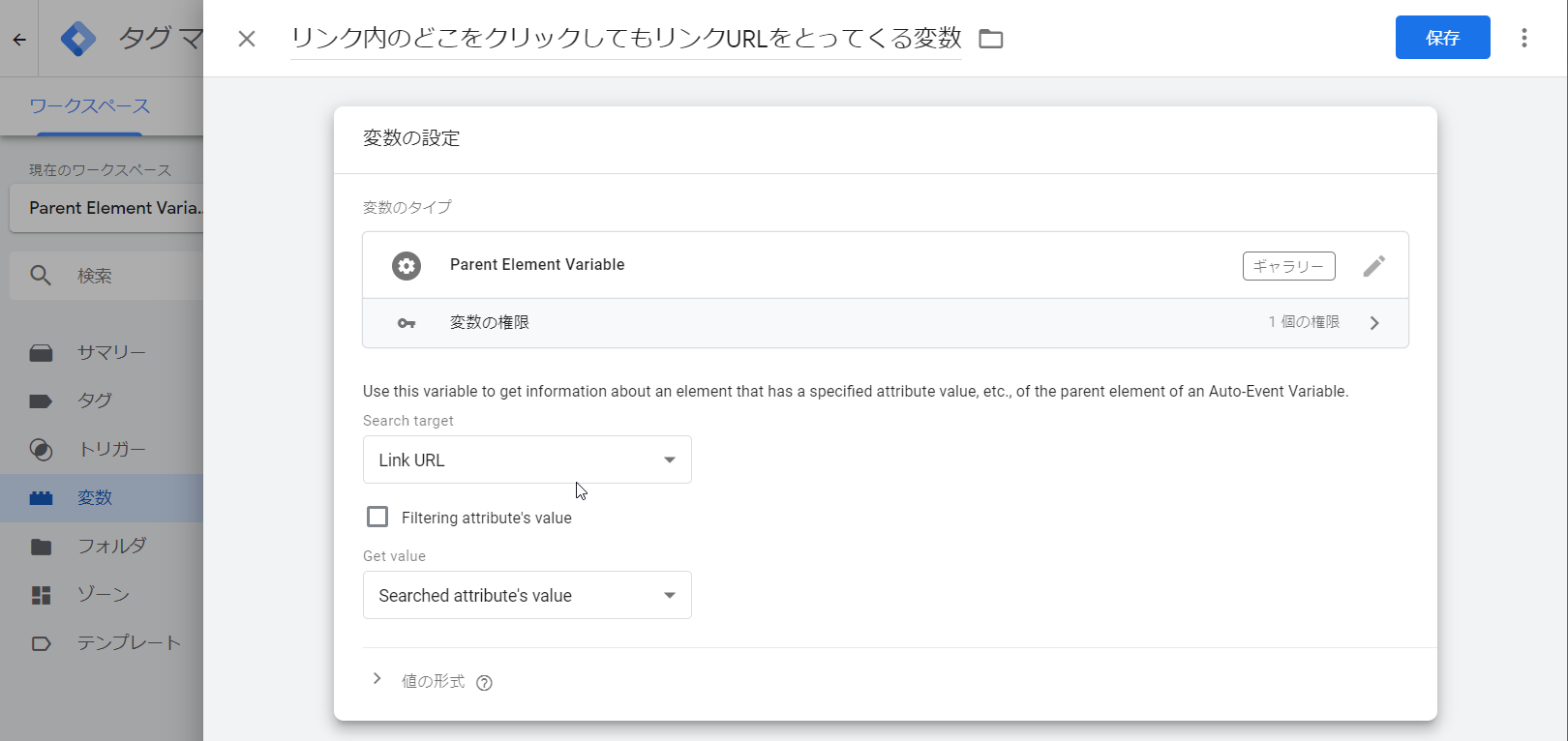Screen dimensions: 1568x741
Task: Edit the variable name title field
Action: click(625, 38)
